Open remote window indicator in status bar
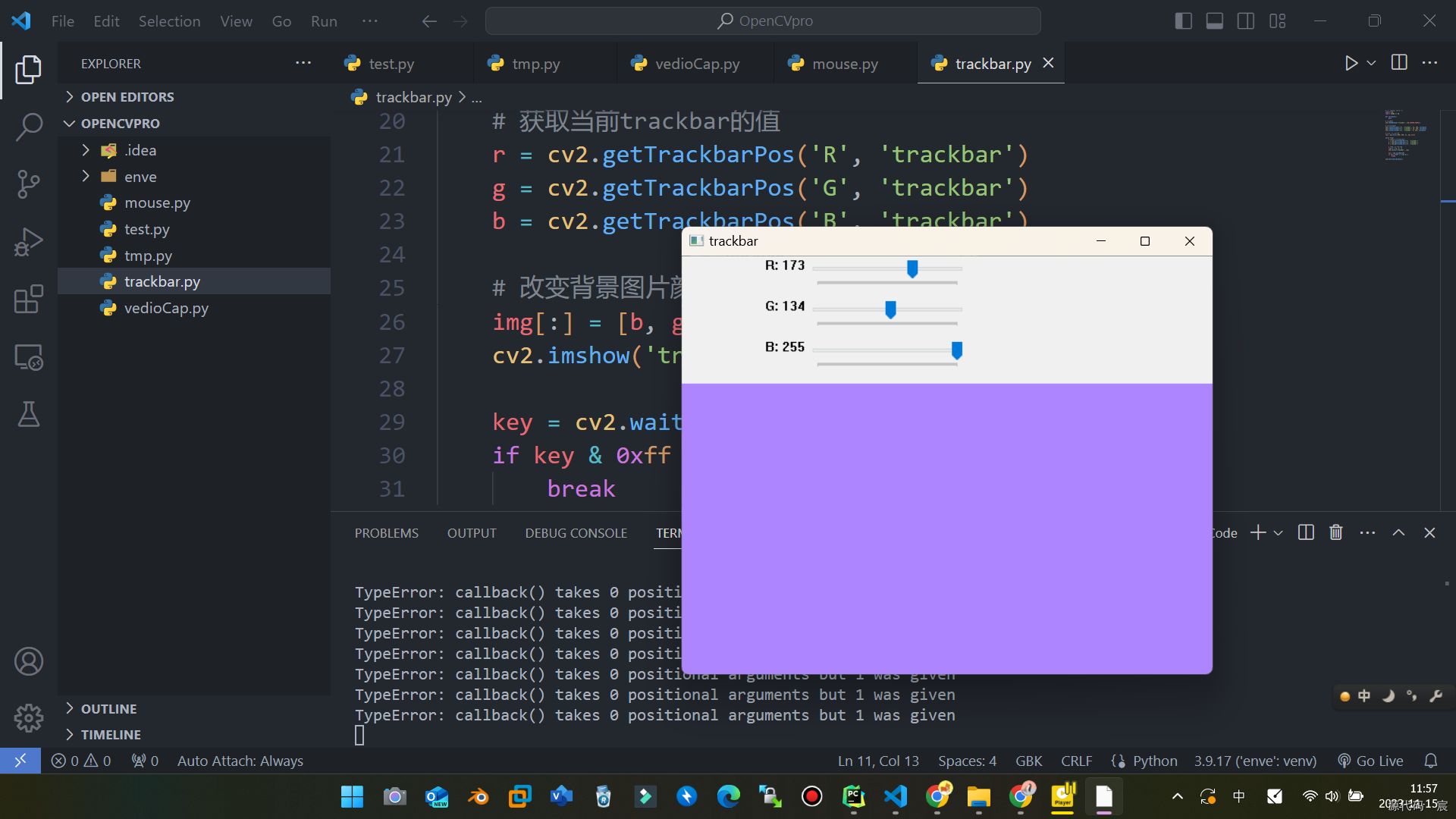 (x=20, y=761)
